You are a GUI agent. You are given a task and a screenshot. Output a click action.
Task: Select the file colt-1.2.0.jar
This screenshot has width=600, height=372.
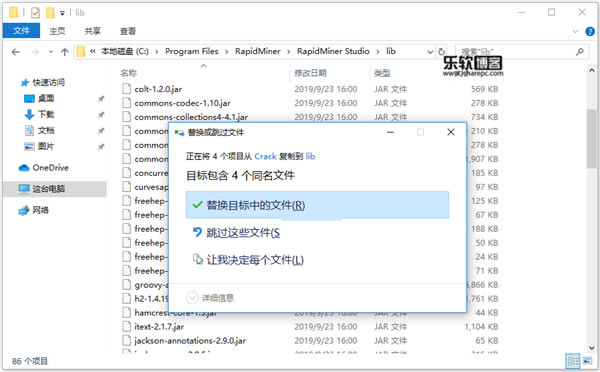pyautogui.click(x=158, y=89)
